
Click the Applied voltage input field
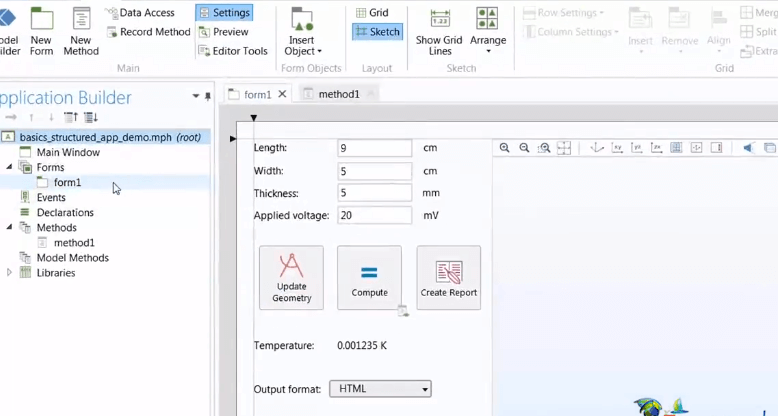(374, 216)
